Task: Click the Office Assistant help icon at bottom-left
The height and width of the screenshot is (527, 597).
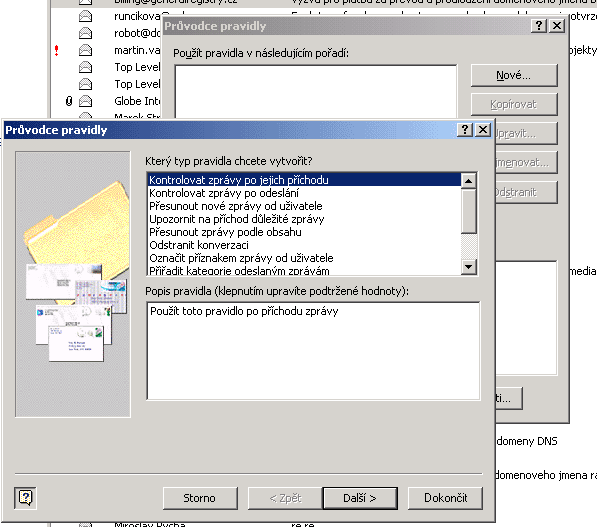Action: point(26,498)
